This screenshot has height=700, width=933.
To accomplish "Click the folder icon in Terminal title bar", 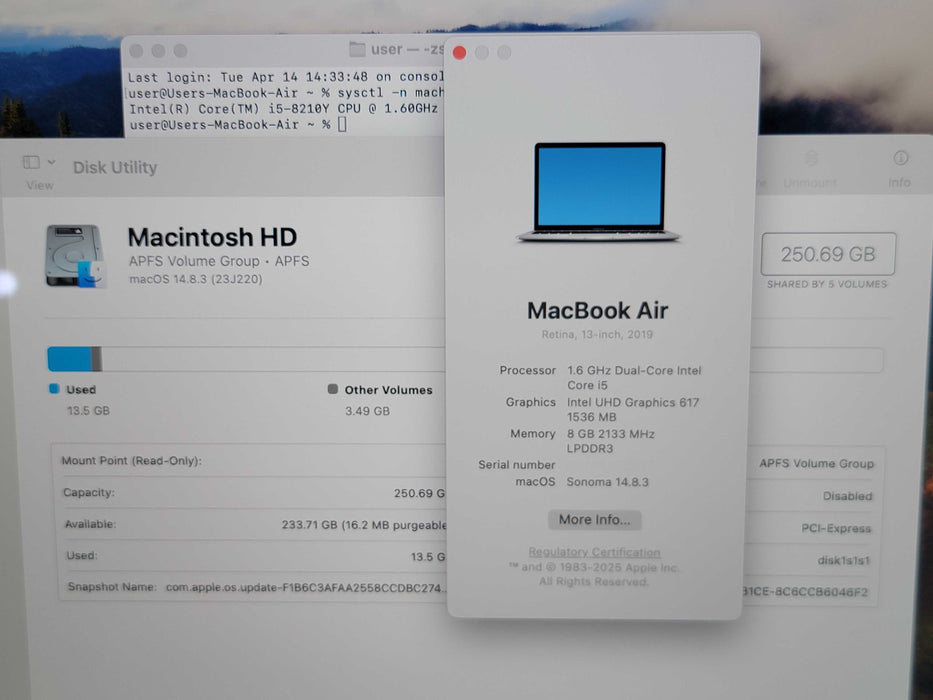I will coord(357,49).
